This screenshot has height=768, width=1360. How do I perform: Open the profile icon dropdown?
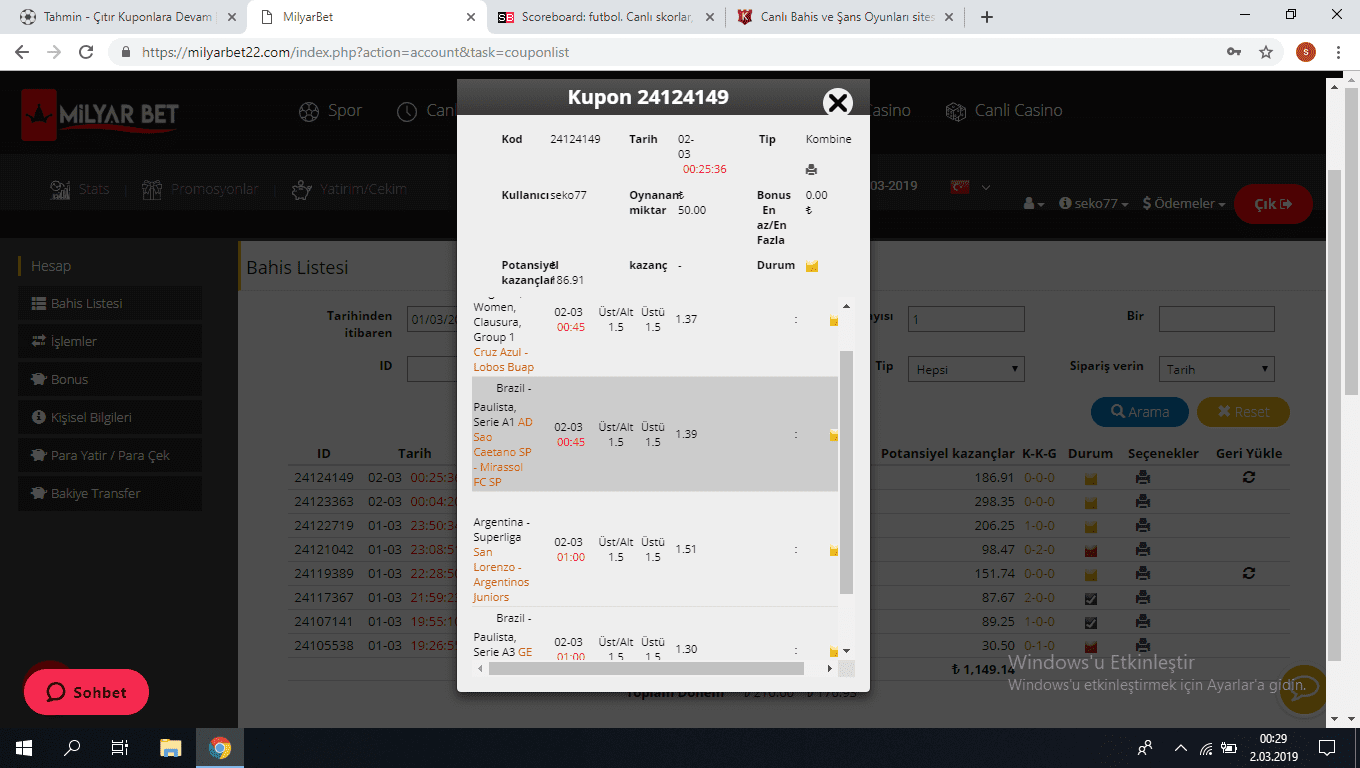(1035, 204)
